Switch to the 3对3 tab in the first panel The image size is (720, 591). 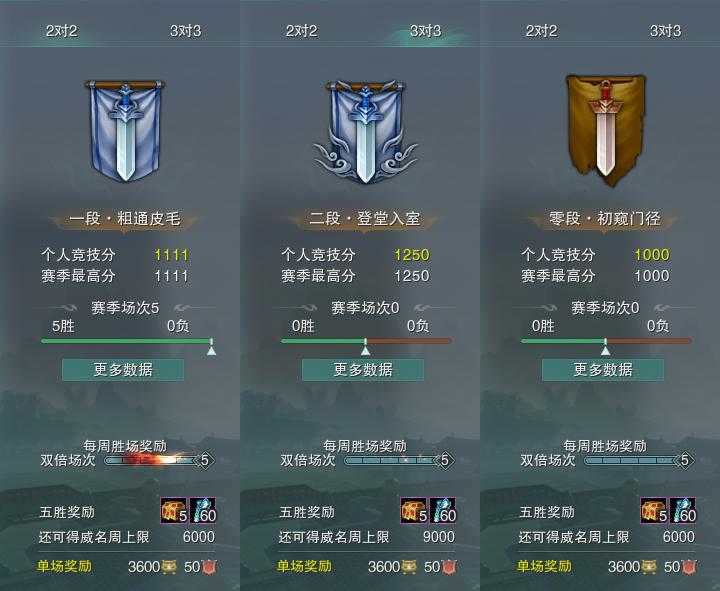coord(186,31)
